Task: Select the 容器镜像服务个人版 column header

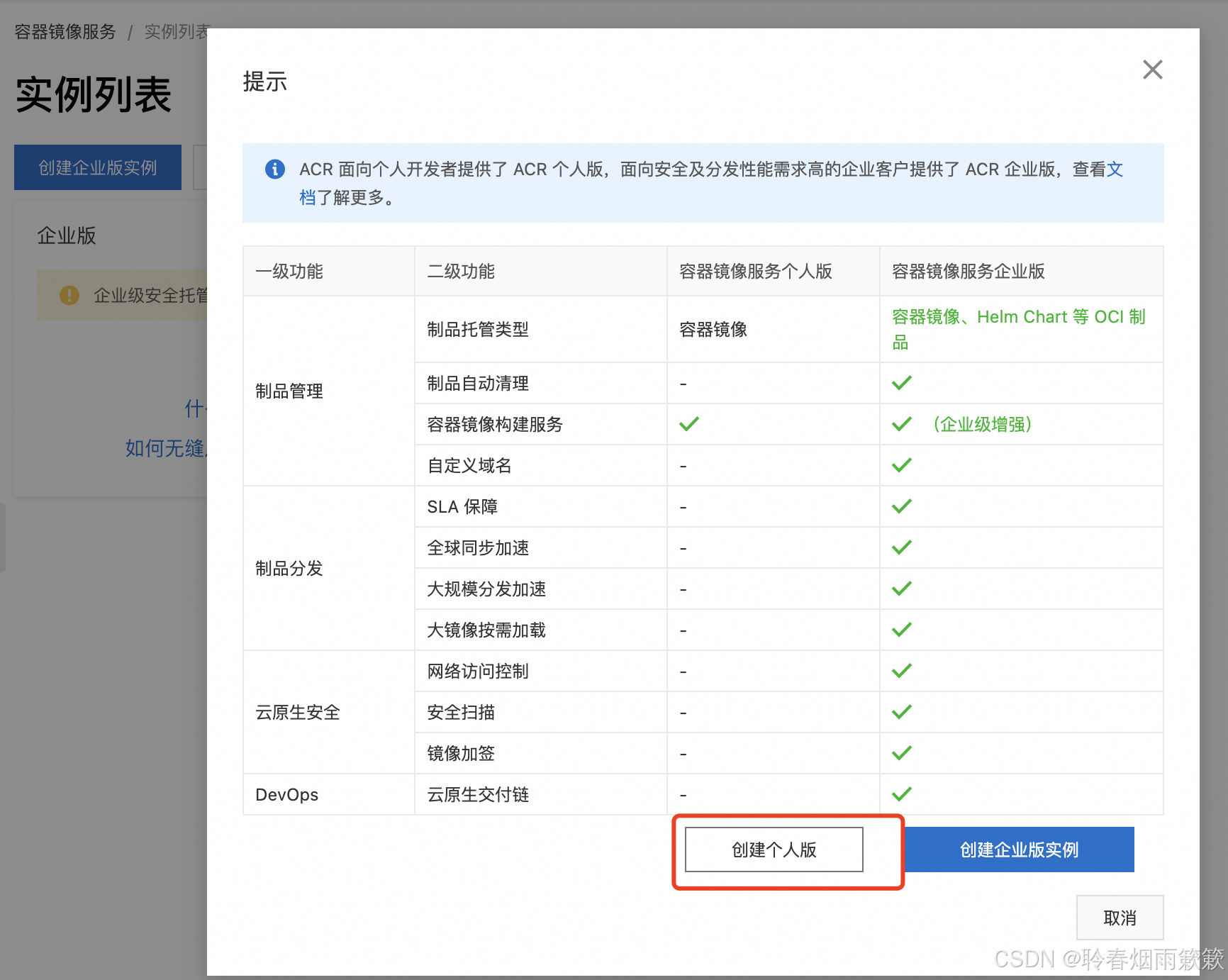Action: (x=773, y=271)
